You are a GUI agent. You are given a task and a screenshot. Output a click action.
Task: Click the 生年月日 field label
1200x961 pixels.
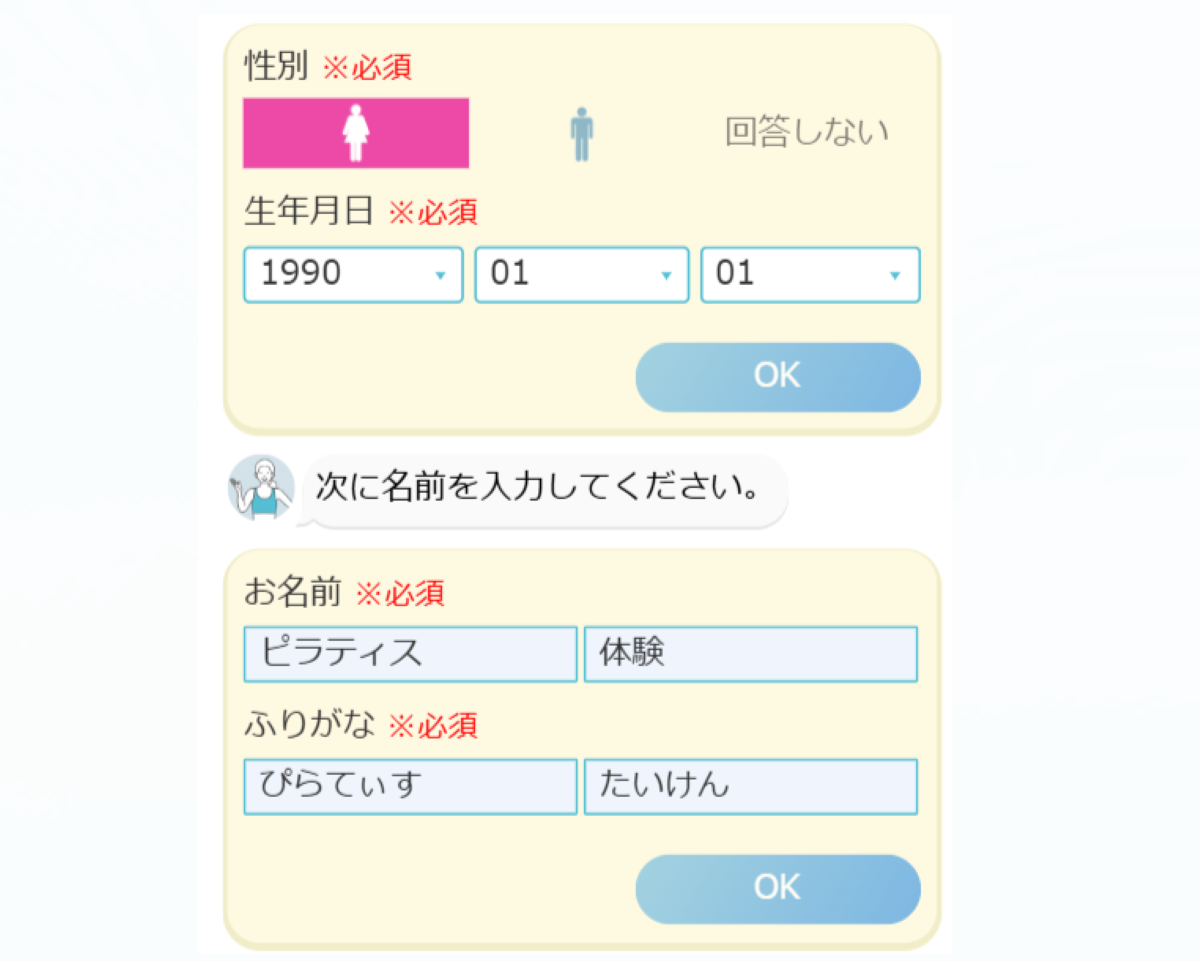coord(309,211)
